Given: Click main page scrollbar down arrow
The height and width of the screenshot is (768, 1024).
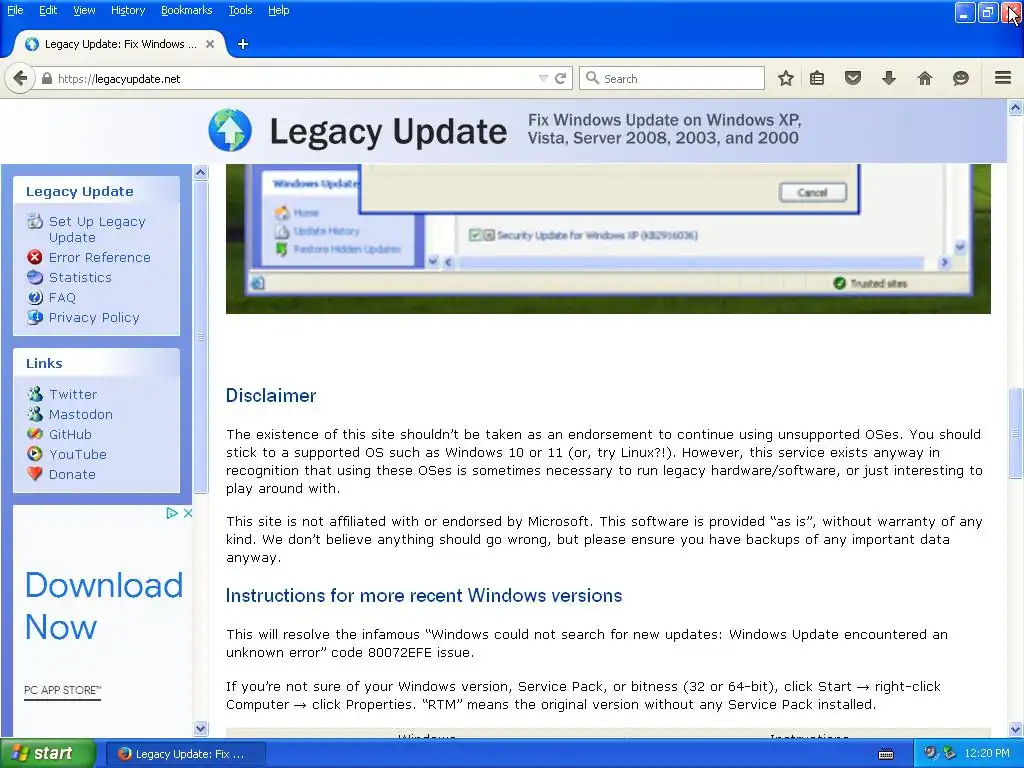Looking at the screenshot, I should coord(1016,729).
